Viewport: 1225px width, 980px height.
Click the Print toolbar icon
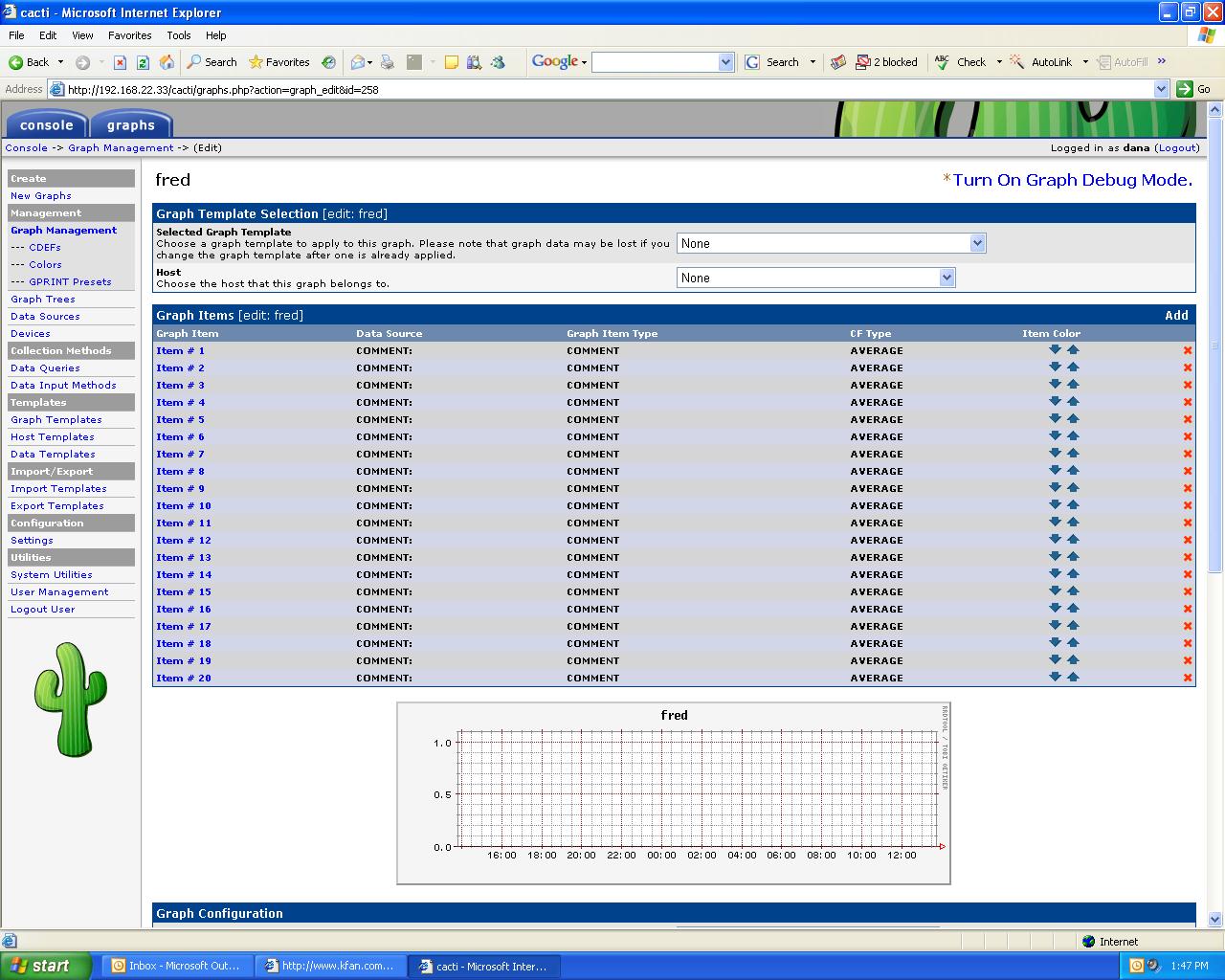coord(388,62)
